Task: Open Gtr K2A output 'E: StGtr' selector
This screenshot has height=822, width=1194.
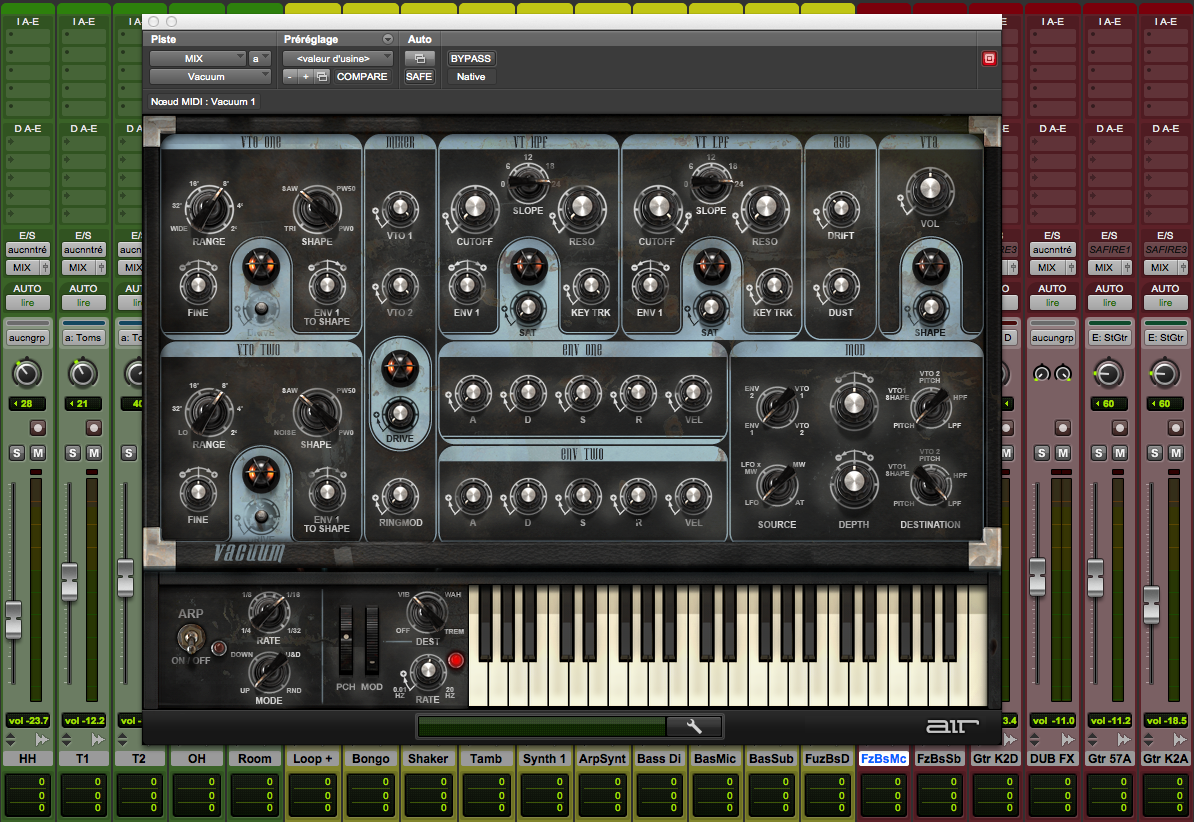Action: point(1165,337)
